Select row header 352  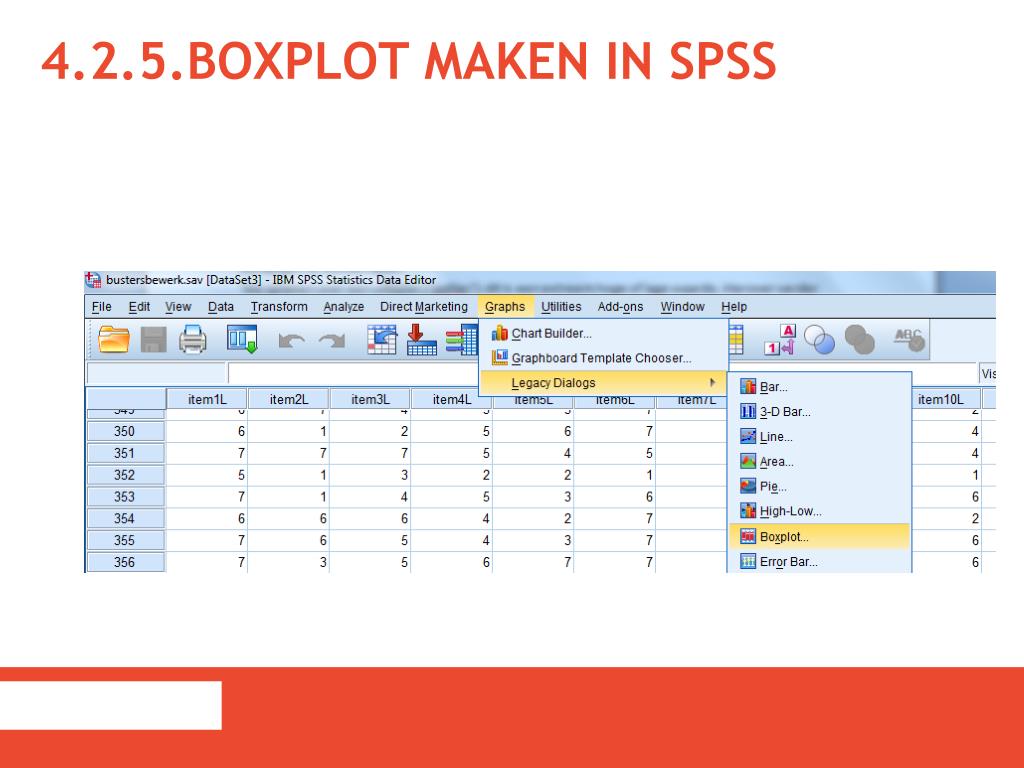pos(125,475)
